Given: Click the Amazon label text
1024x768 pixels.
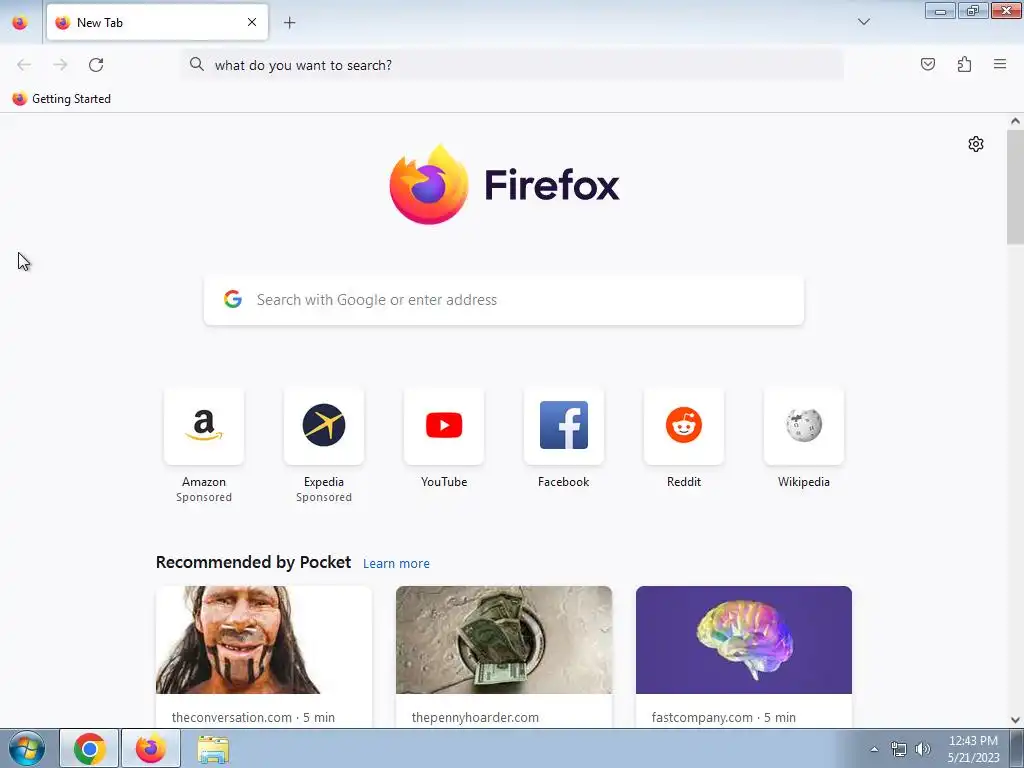Looking at the screenshot, I should pyautogui.click(x=204, y=482).
